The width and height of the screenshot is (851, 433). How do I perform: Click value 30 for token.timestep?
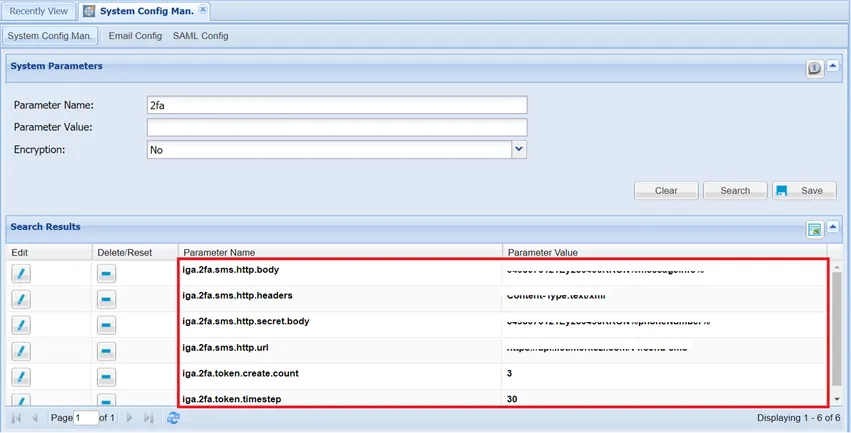(x=512, y=399)
